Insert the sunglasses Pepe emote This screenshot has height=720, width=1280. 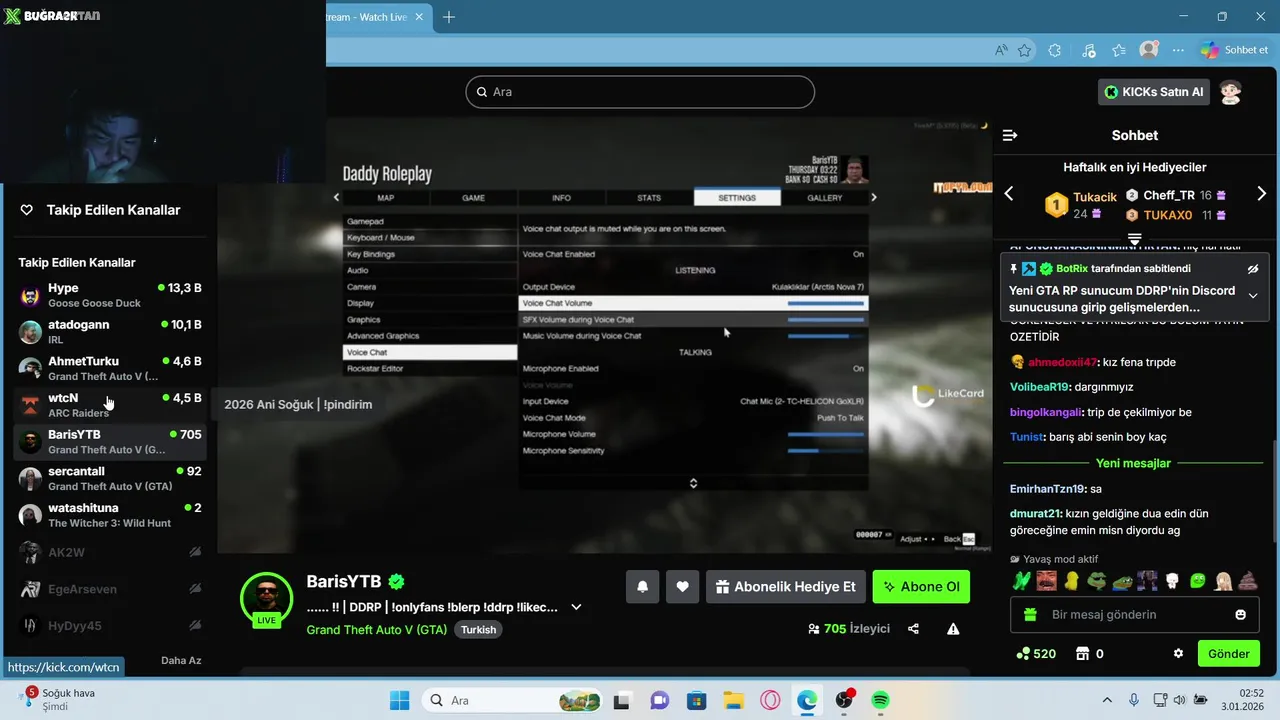point(1097,581)
